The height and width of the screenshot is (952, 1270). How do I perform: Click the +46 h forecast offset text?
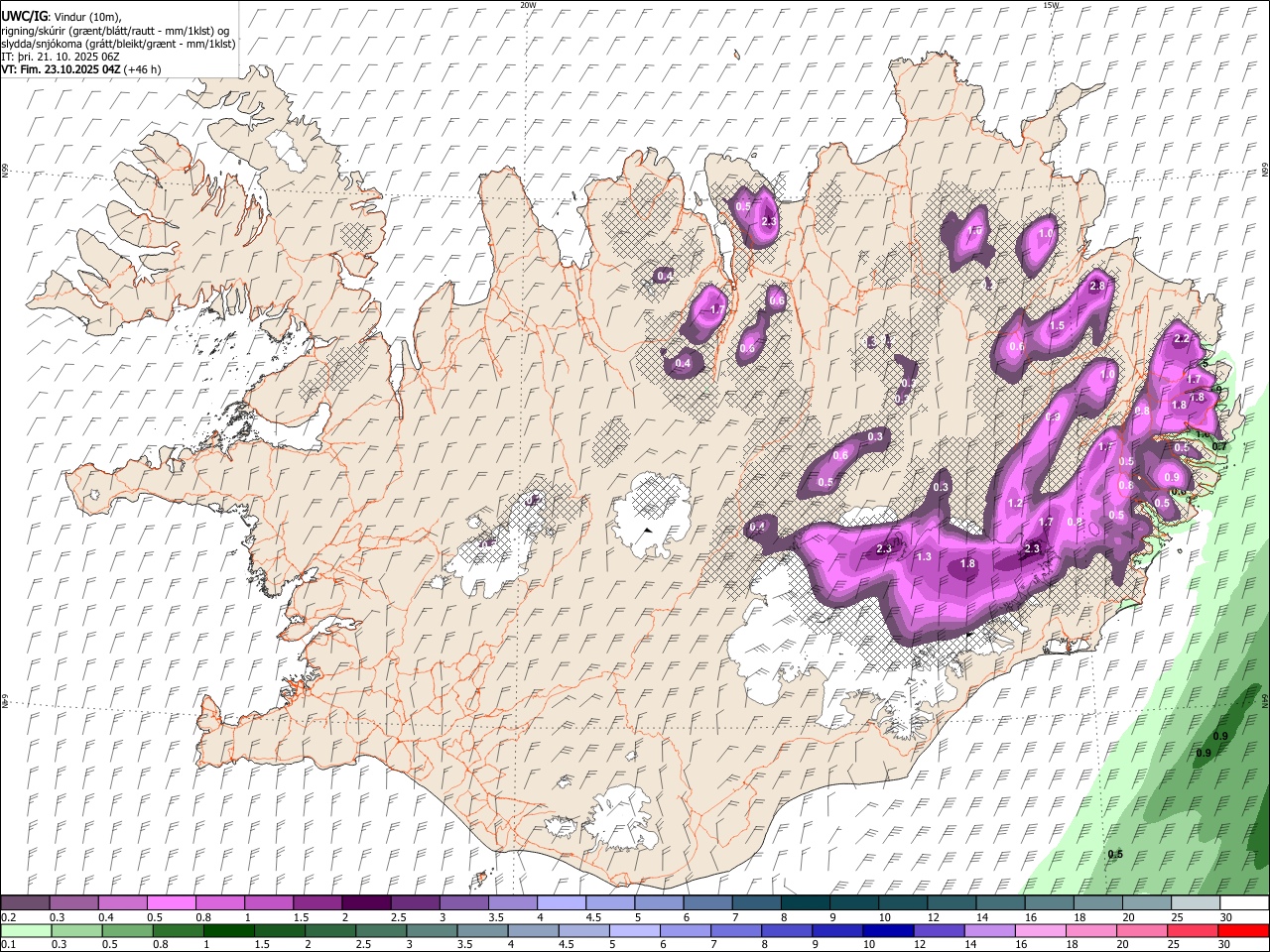(143, 69)
